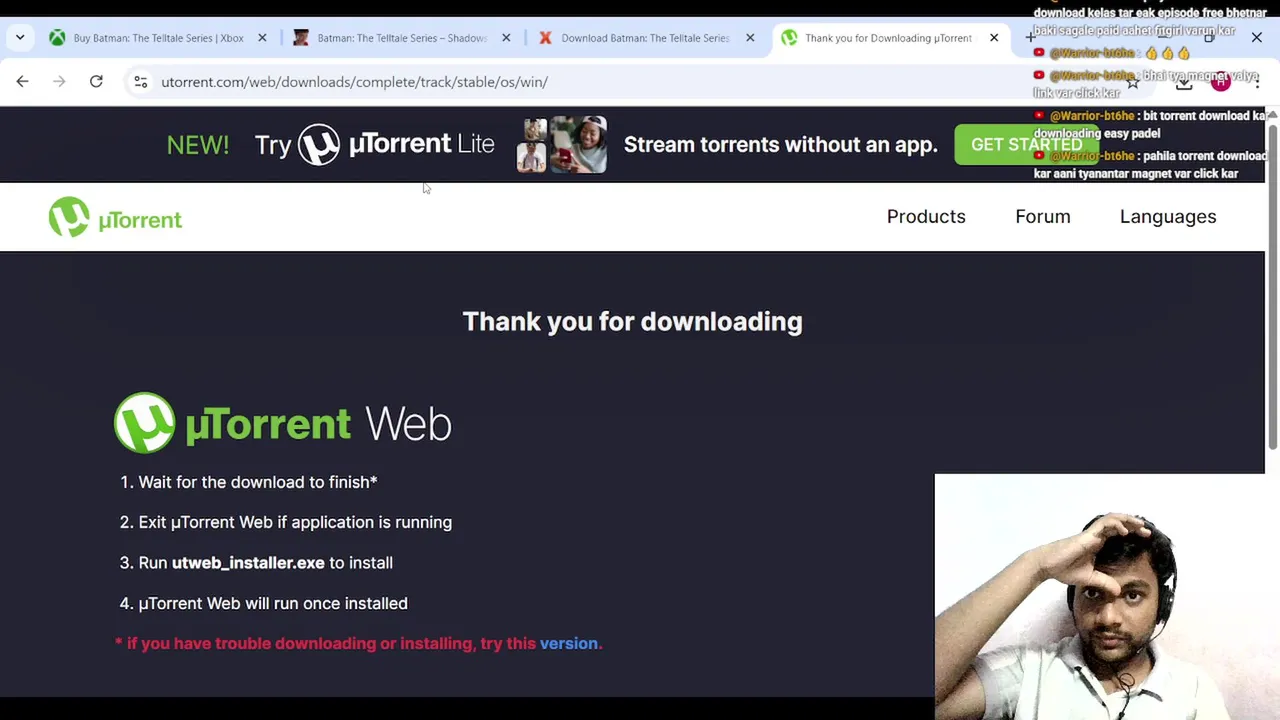Open a new browser tab
Viewport: 1280px width, 720px height.
tap(1030, 38)
